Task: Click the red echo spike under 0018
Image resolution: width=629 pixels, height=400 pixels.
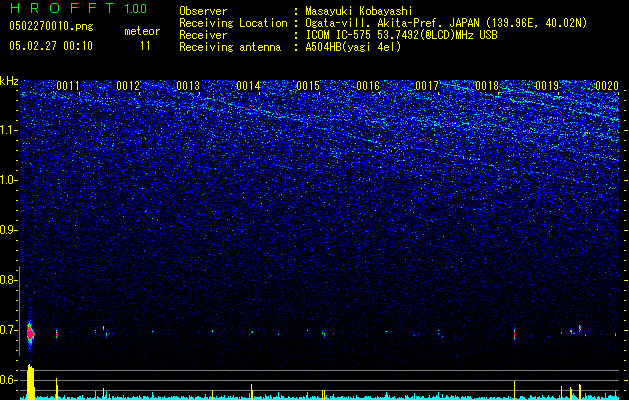Action: tap(514, 334)
